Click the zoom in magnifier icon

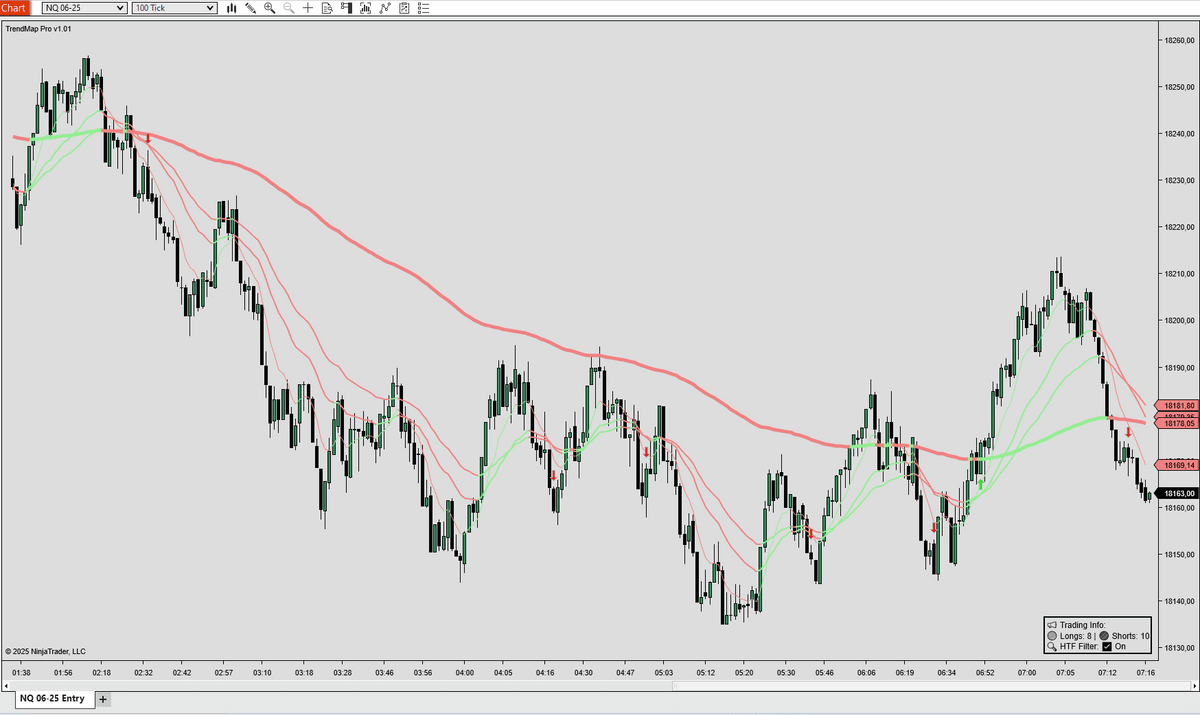click(x=270, y=8)
